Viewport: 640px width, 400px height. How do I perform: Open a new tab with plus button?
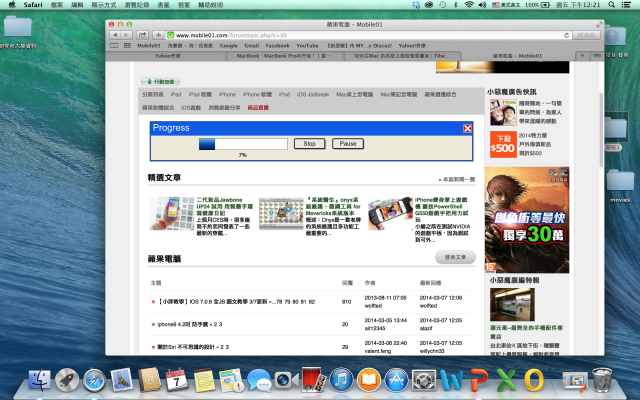click(x=582, y=56)
